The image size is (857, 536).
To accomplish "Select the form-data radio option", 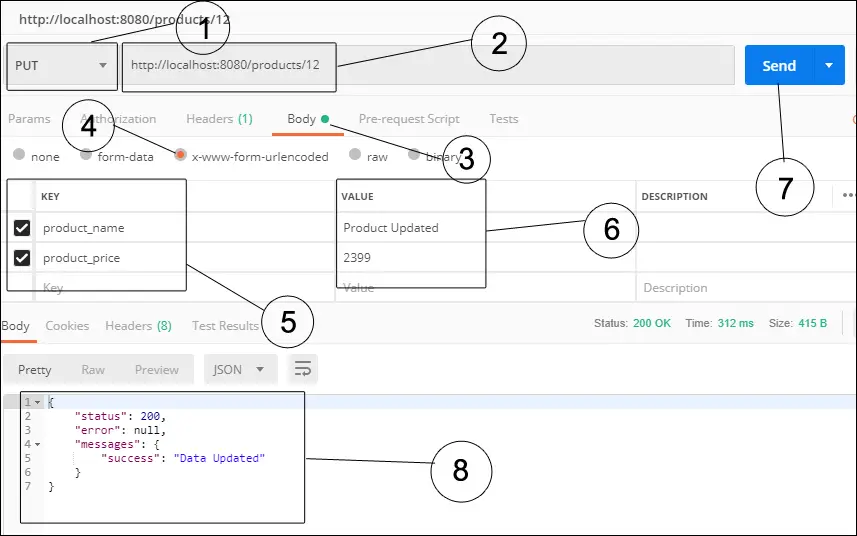I will point(86,154).
